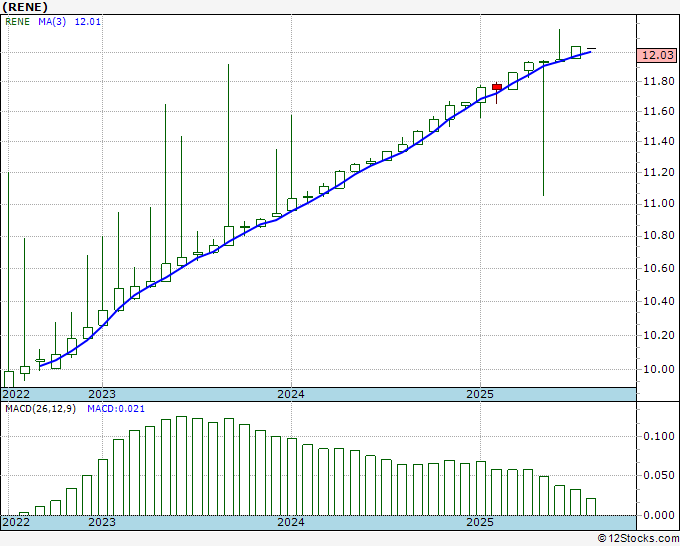Click the tallest MACD histogram bar in mid-2023
This screenshot has width=680, height=546.
click(x=182, y=466)
